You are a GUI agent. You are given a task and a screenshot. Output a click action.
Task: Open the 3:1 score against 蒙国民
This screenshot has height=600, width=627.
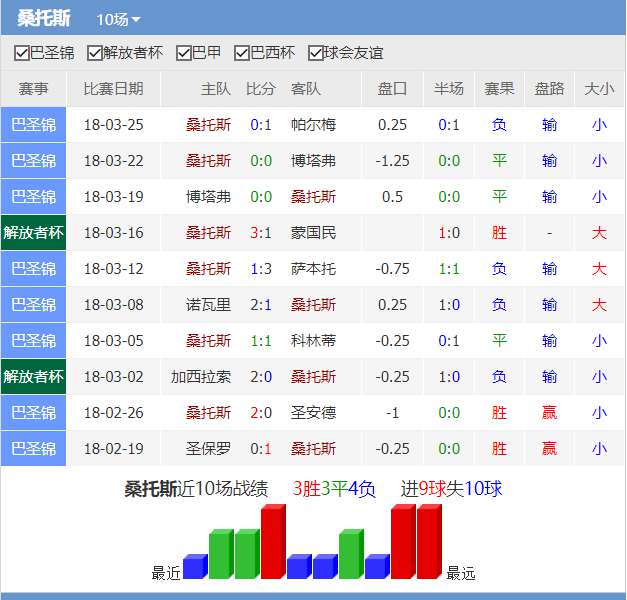pos(260,233)
